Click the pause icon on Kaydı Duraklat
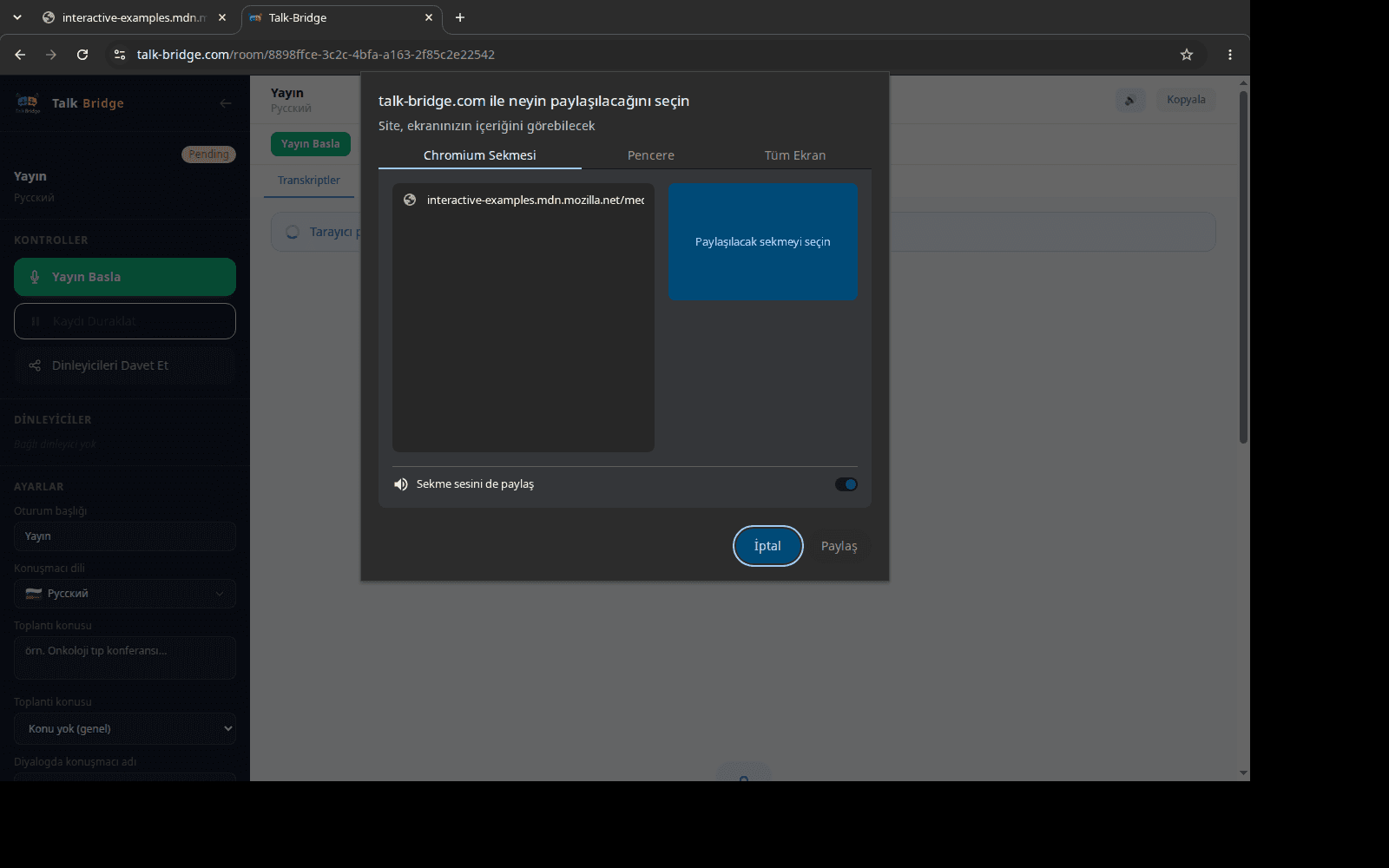 coord(36,321)
